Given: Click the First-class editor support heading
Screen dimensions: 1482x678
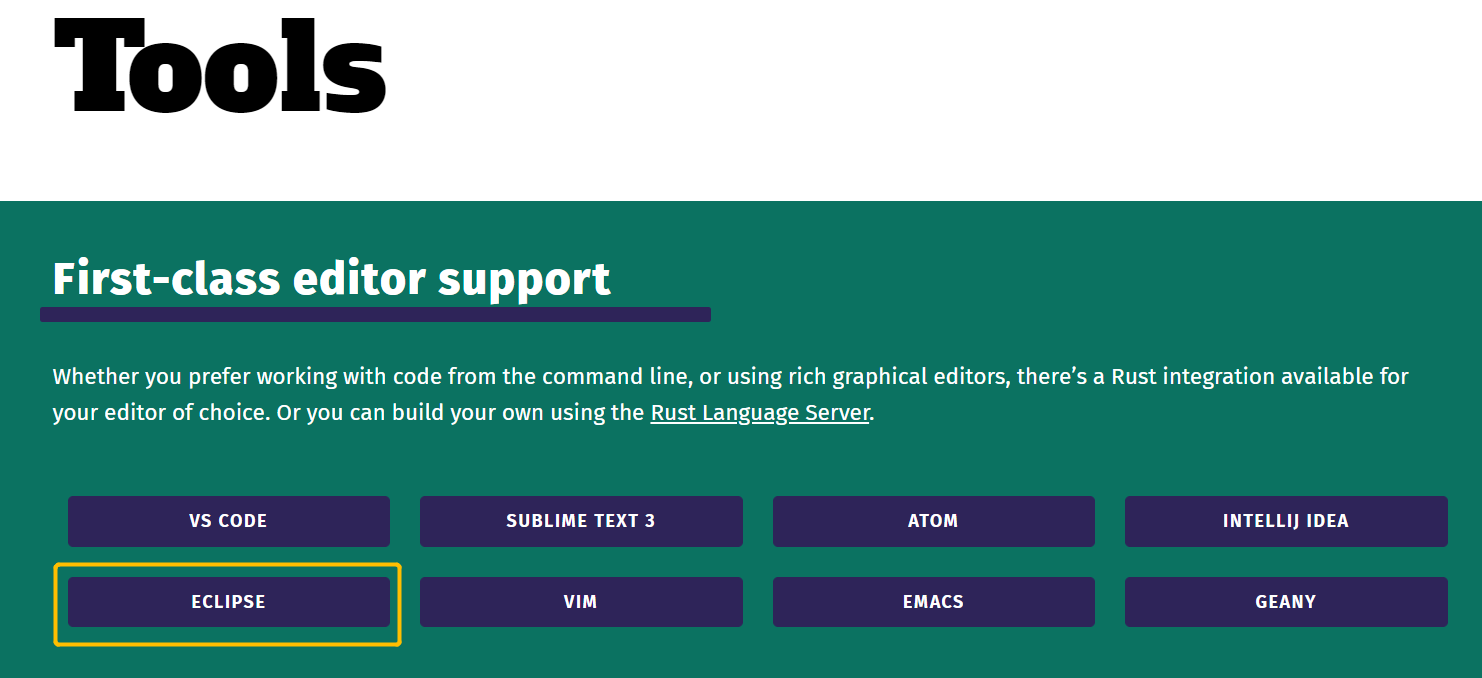Looking at the screenshot, I should click(x=331, y=279).
